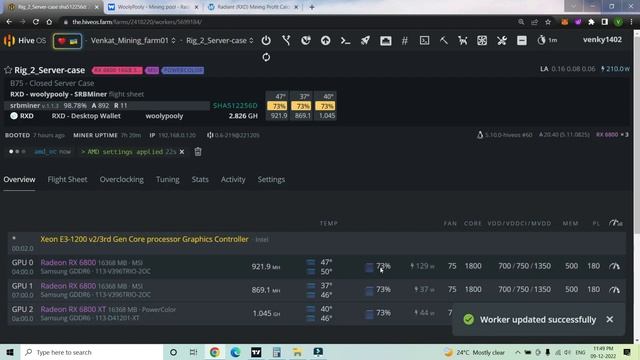
Task: Open Google Chrome from the taskbar
Action: 215,352
